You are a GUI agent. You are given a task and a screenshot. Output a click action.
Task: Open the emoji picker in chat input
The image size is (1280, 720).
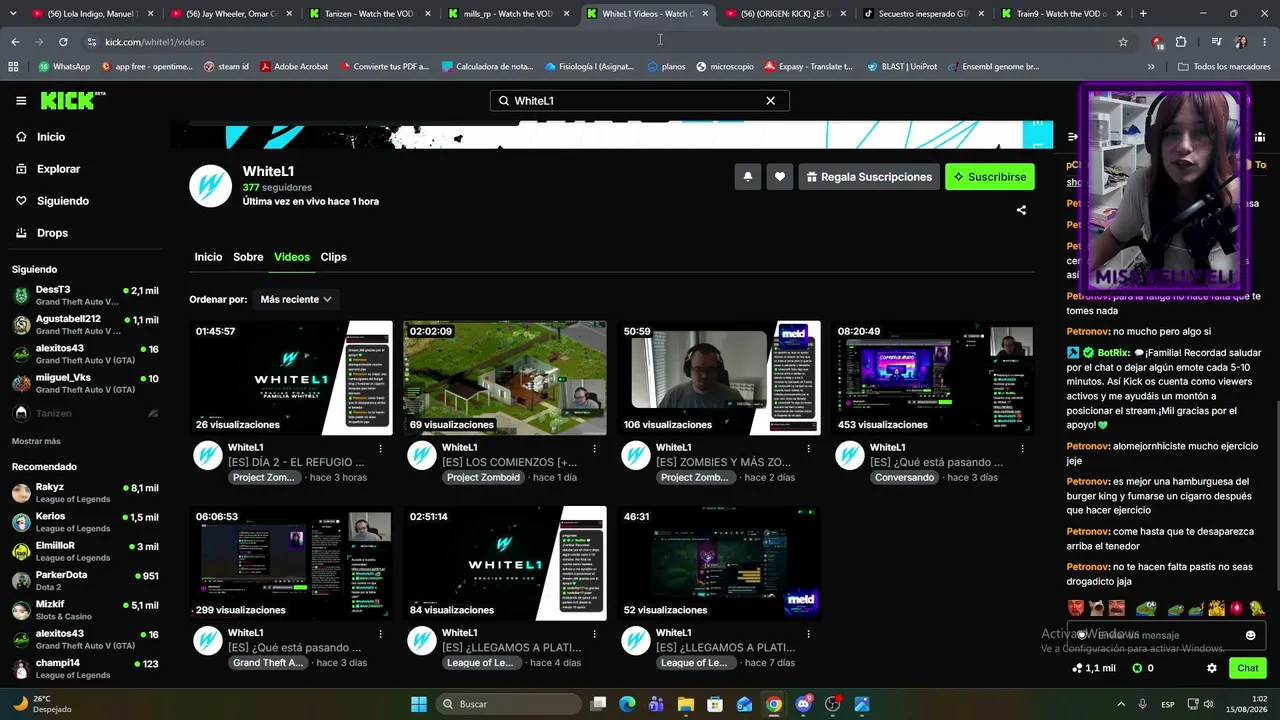(x=1250, y=635)
